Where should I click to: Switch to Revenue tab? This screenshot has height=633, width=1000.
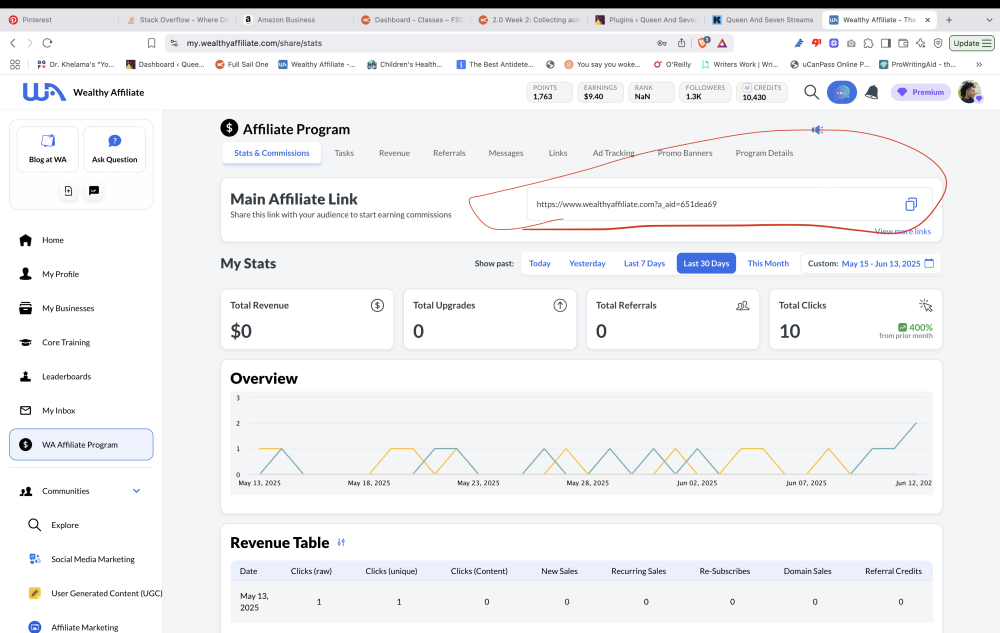(394, 153)
